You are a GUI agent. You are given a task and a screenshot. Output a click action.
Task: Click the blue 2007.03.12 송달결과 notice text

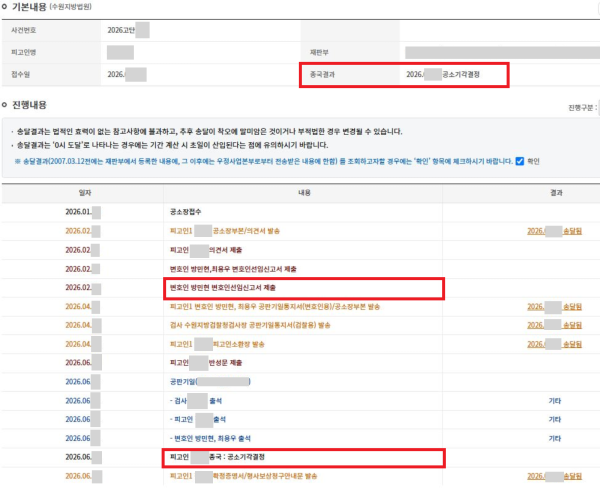point(264,161)
